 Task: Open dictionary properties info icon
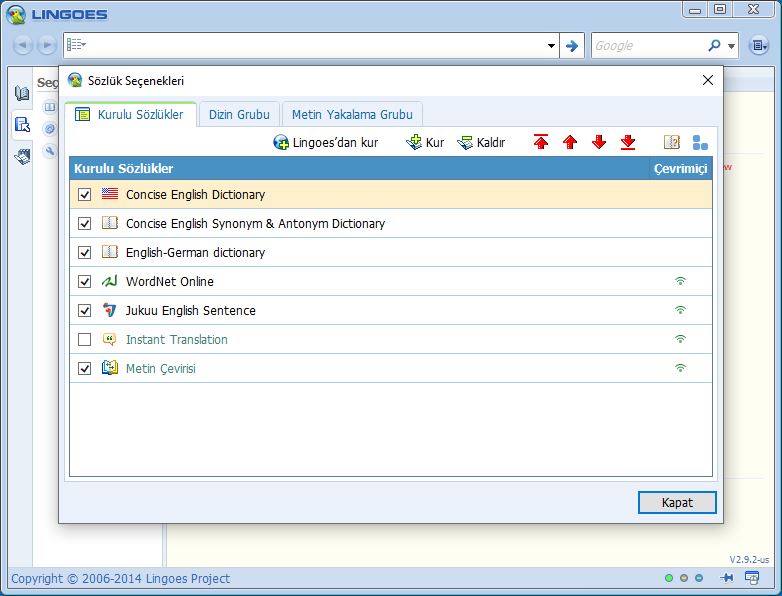[672, 142]
